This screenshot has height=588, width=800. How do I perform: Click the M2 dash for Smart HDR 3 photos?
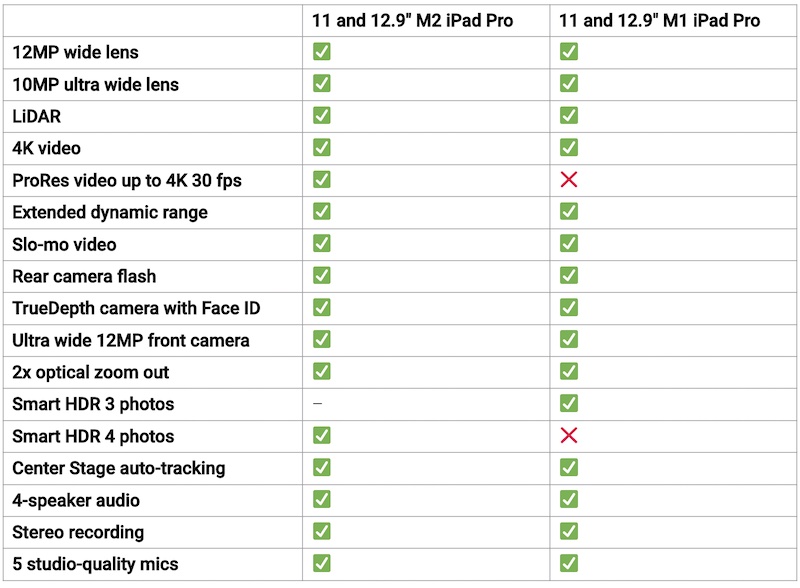tap(317, 404)
